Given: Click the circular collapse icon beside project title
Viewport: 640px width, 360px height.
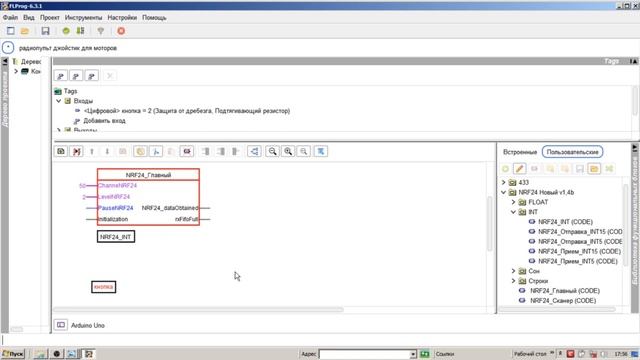Looking at the screenshot, I should pos(8,48).
